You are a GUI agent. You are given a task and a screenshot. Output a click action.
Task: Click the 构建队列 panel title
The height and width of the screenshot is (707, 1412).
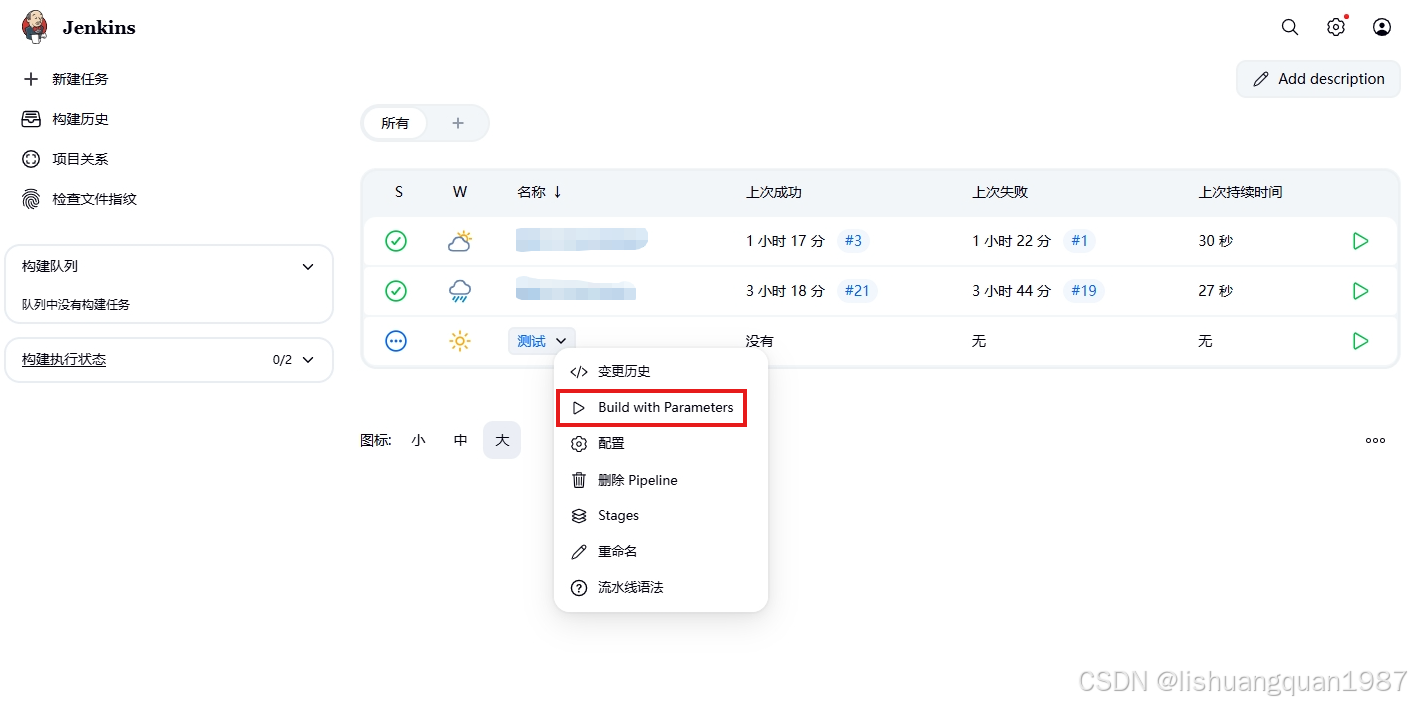(x=50, y=266)
